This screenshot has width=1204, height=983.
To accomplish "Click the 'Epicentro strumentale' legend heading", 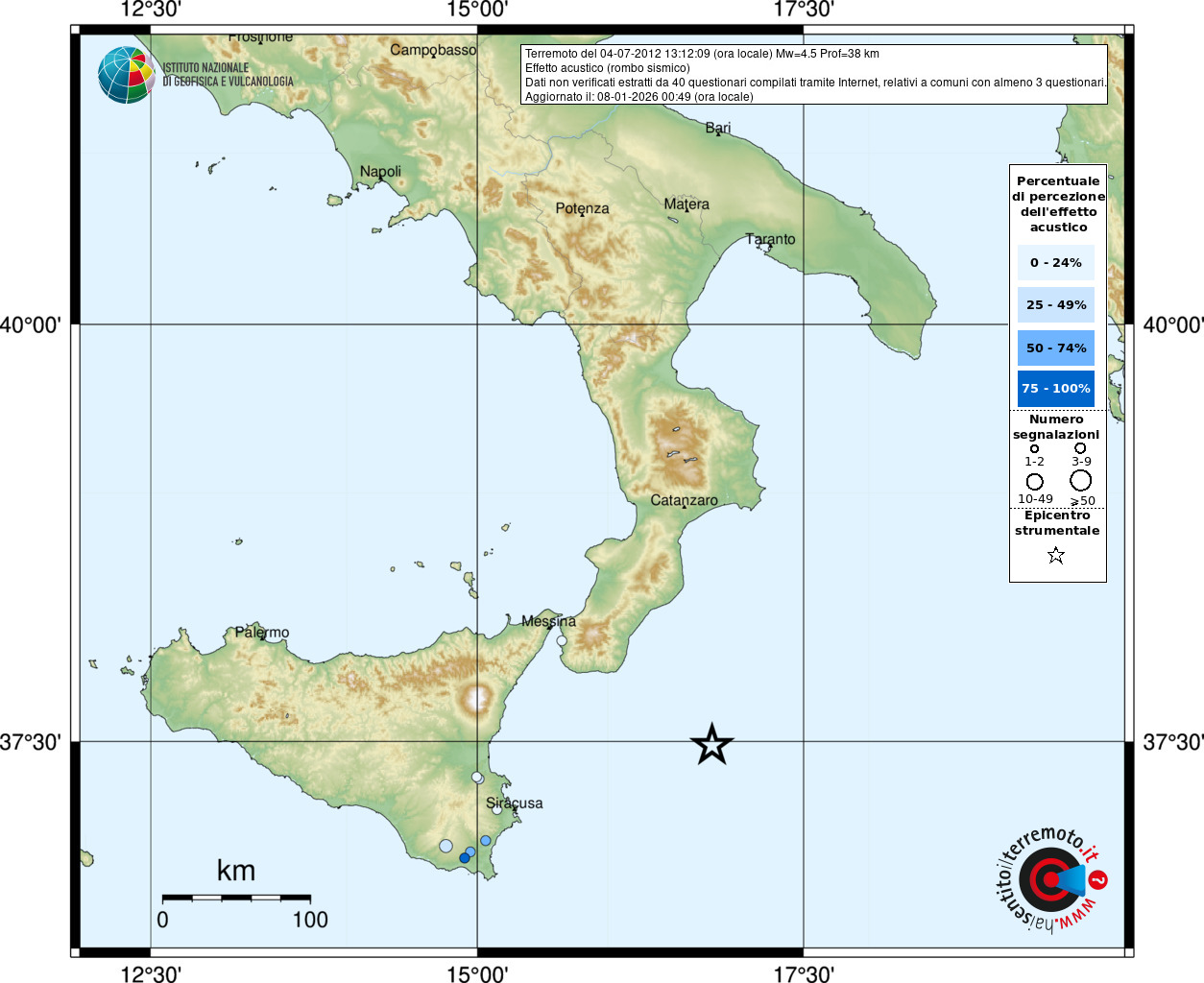I will 1057,522.
